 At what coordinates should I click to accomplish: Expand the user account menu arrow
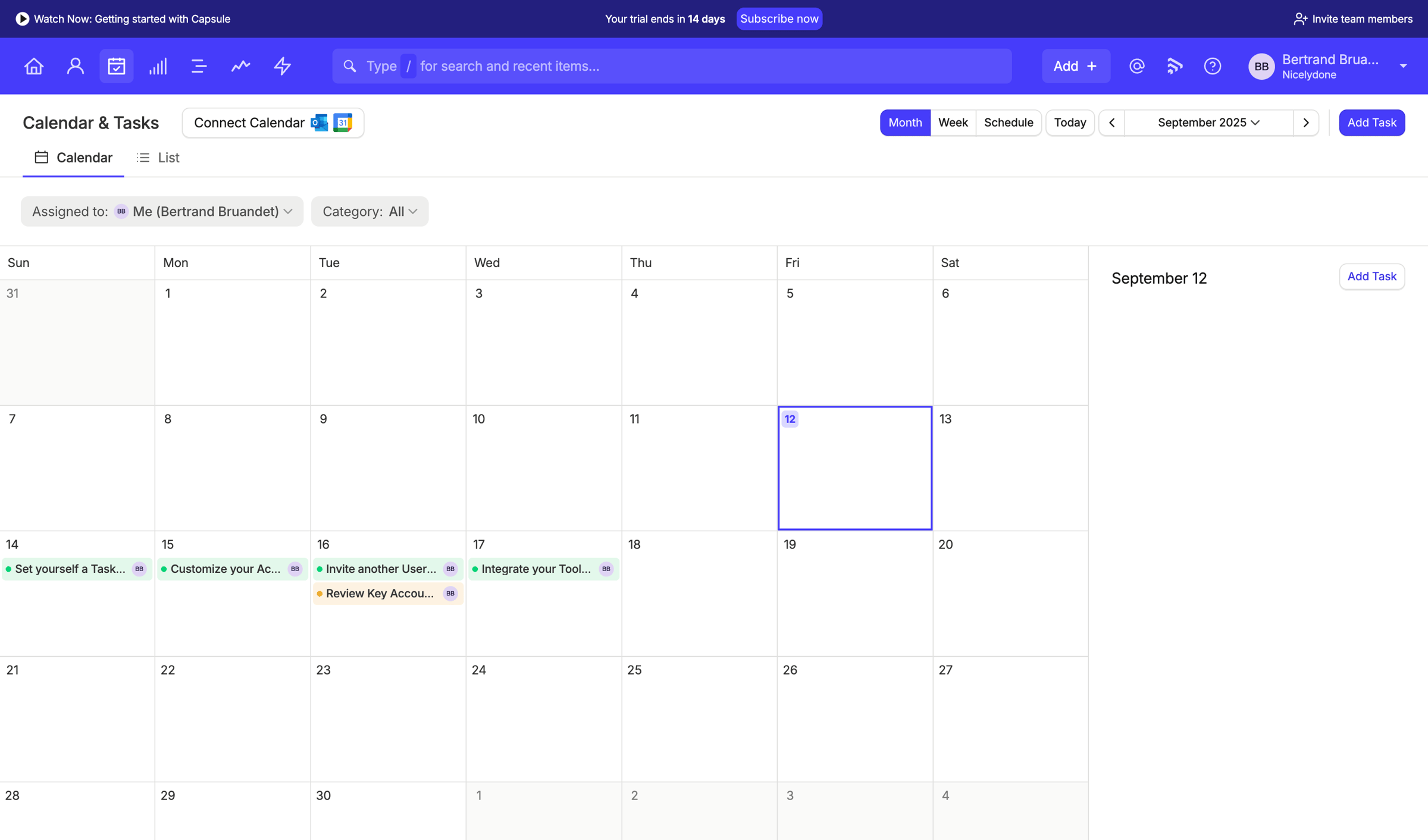1404,66
